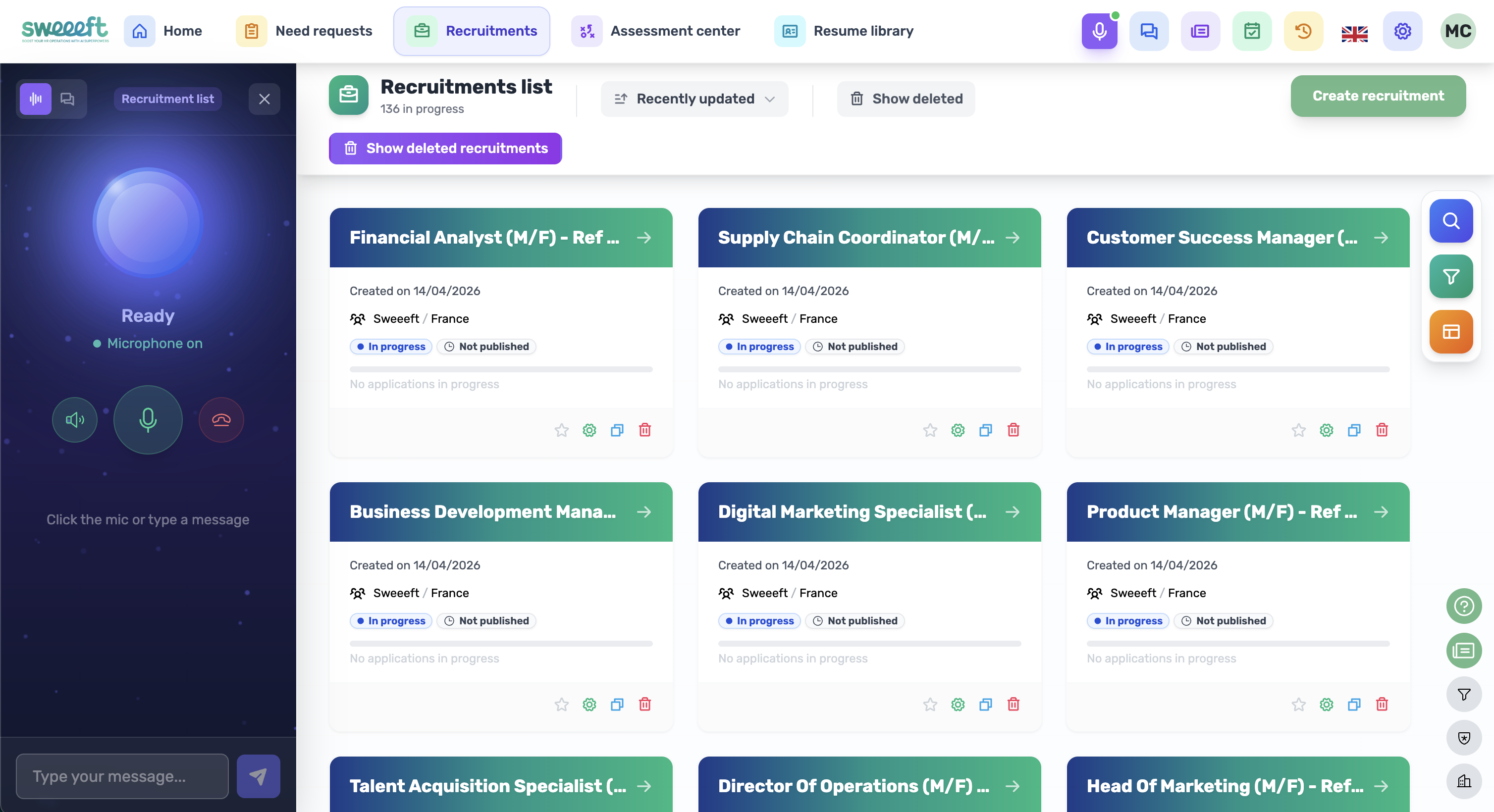Click the favorite star on Financial Analyst card
This screenshot has width=1494, height=812.
561,430
